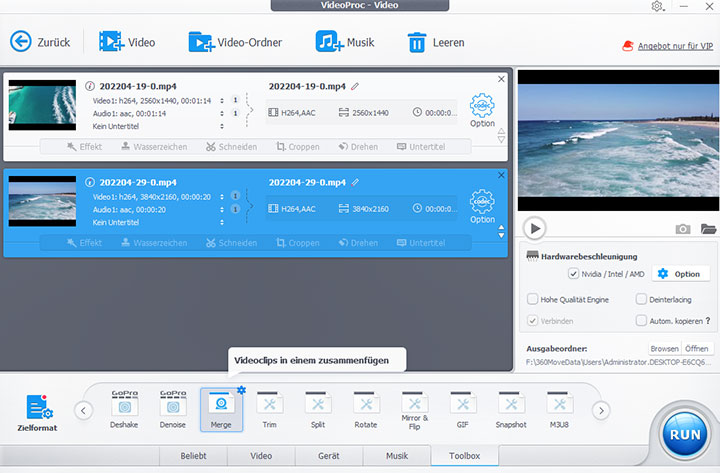Select the 202204-29-0.mp4 thumbnail
This screenshot has width=720, height=473.
tap(42, 200)
